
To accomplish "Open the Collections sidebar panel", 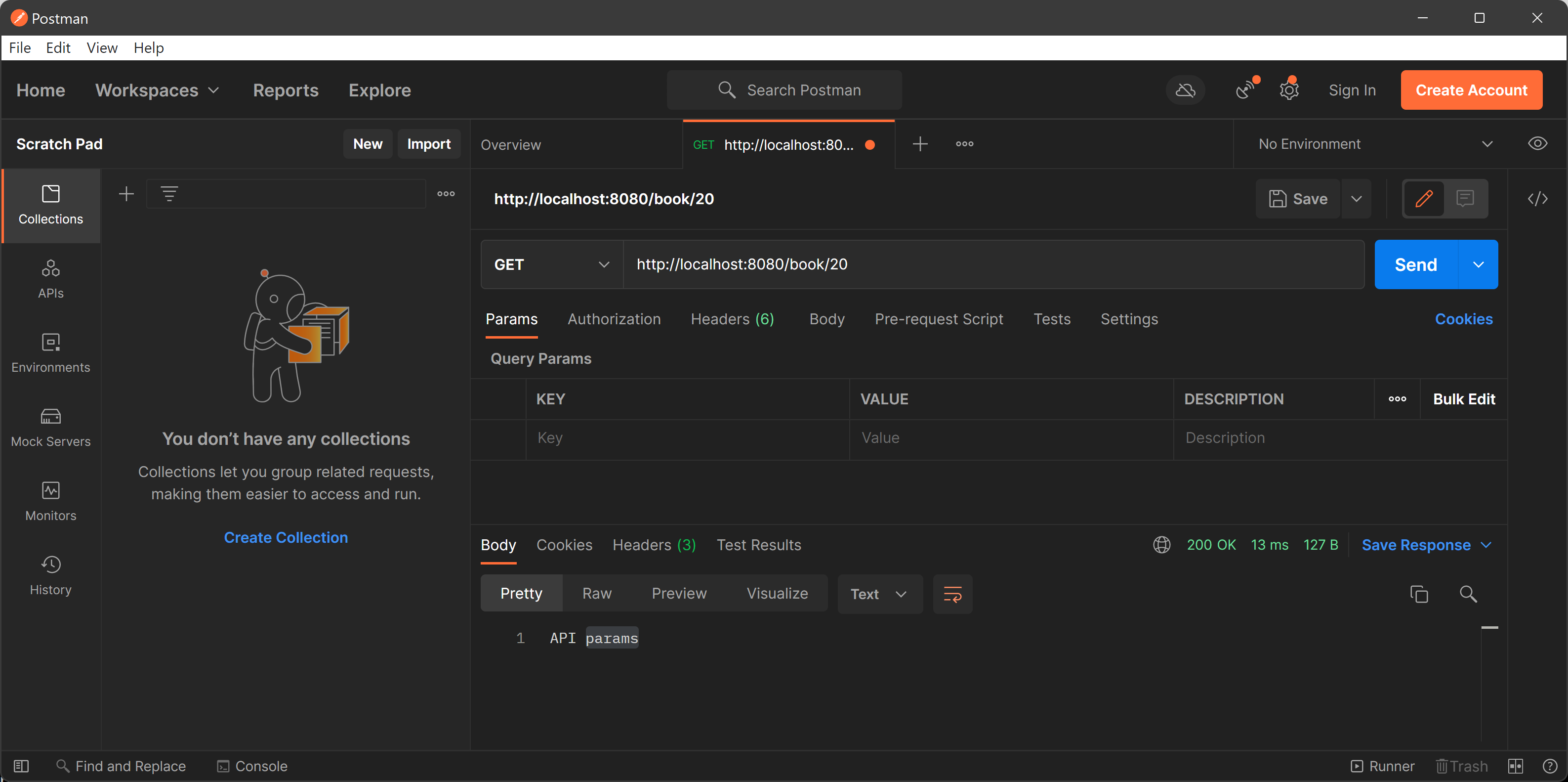I will coord(50,205).
